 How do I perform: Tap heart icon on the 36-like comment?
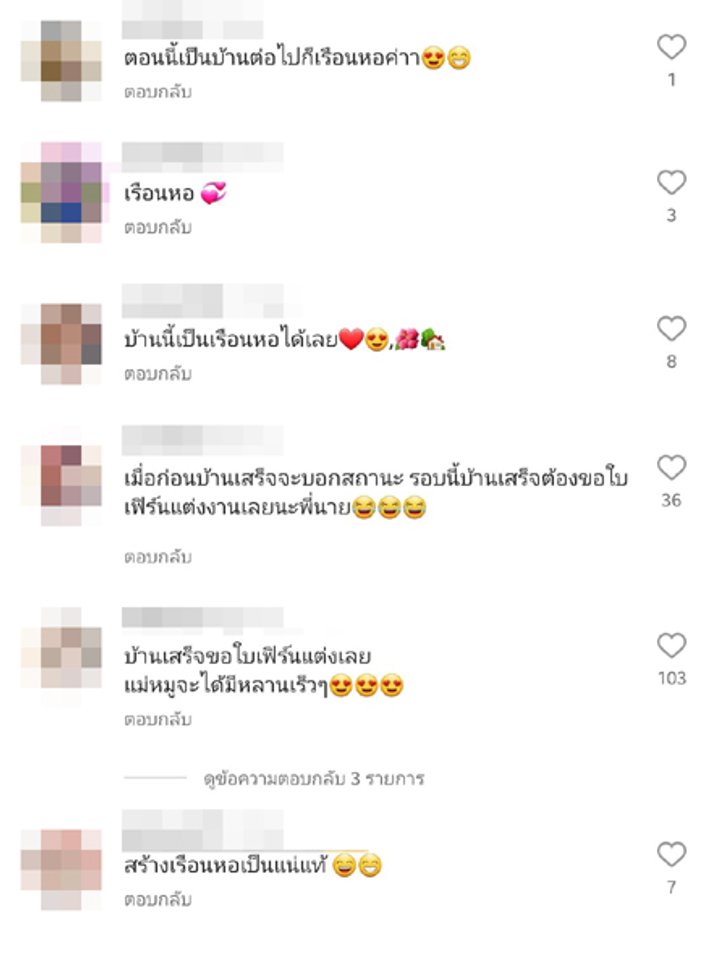(672, 468)
